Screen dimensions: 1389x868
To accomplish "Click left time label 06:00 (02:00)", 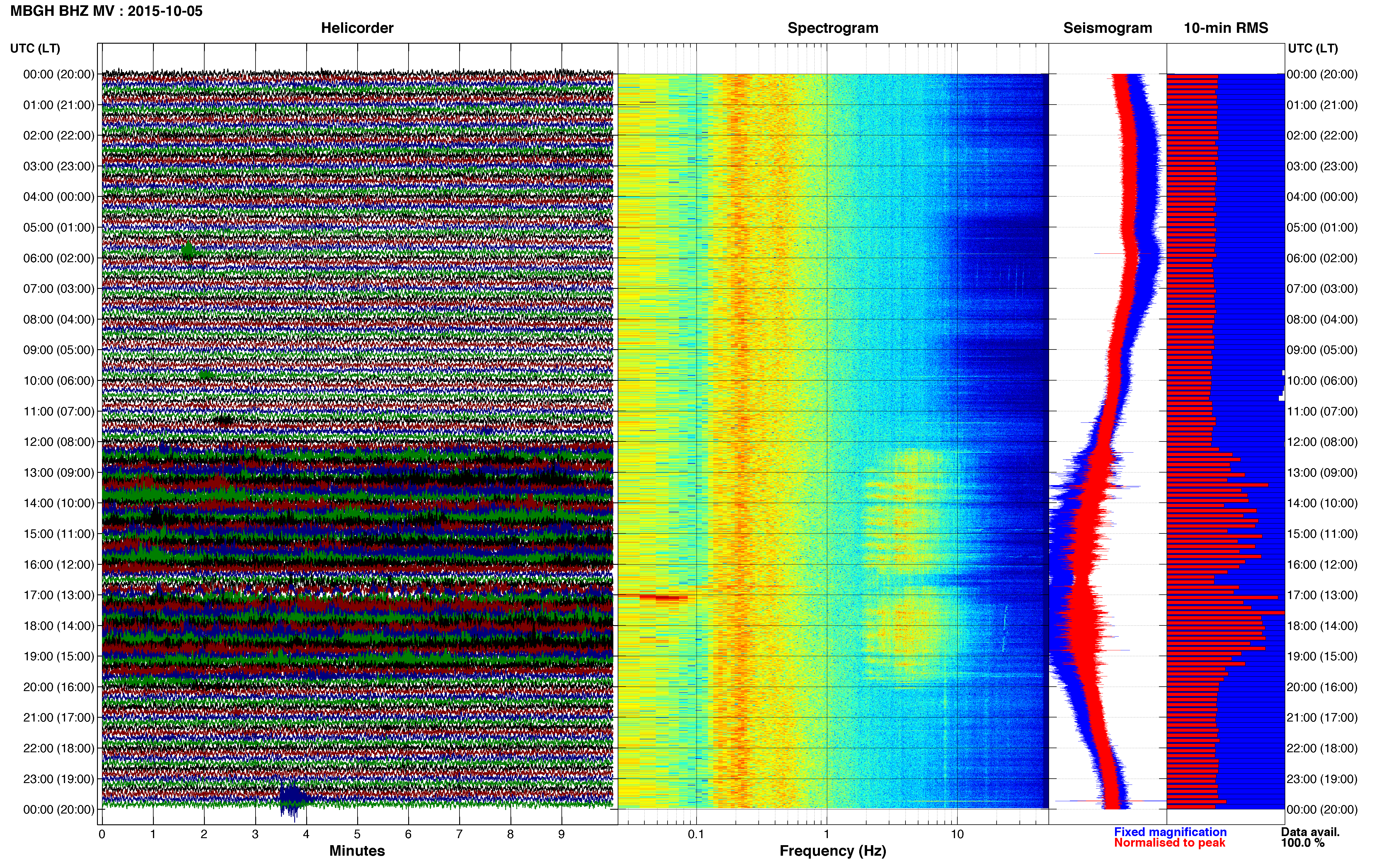I will pyautogui.click(x=59, y=258).
